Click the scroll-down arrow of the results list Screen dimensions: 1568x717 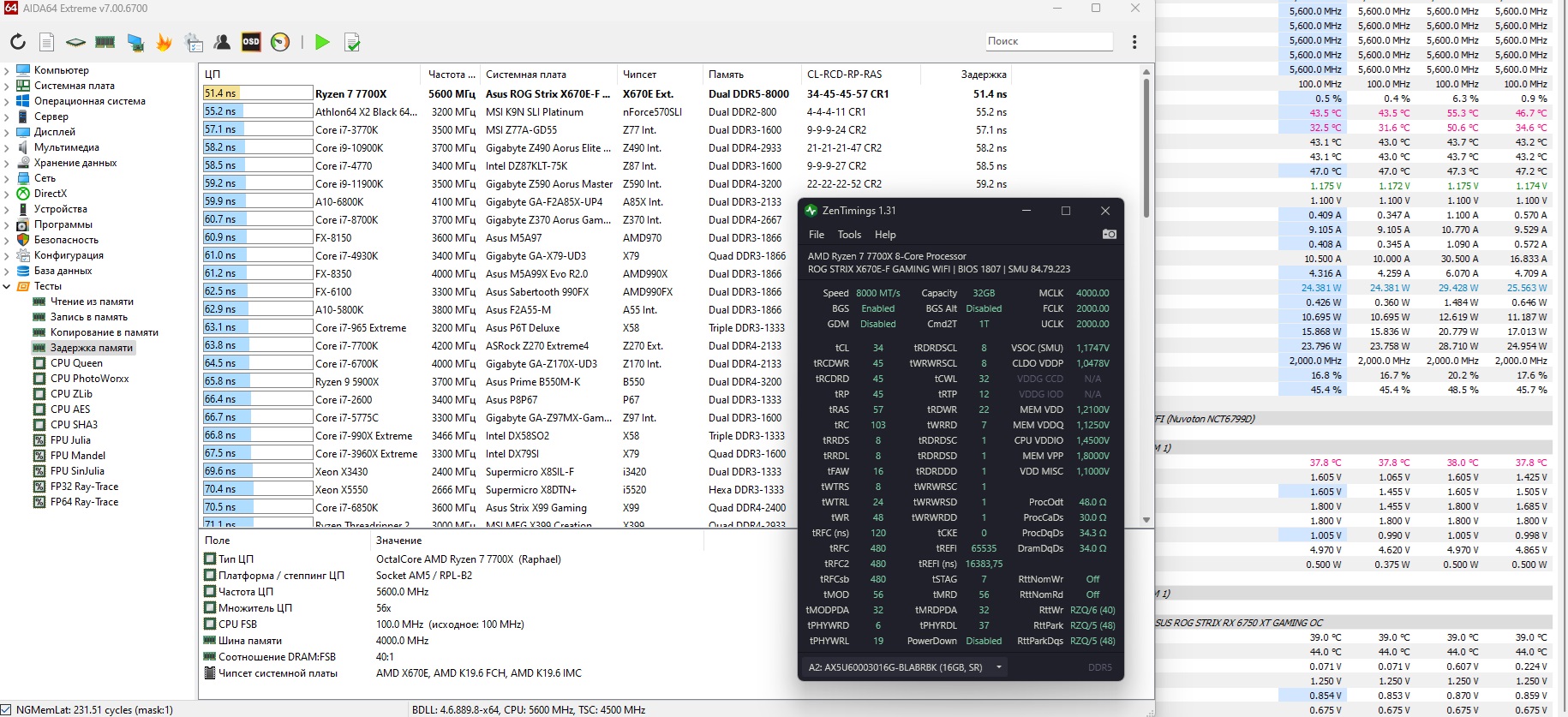[x=1146, y=520]
